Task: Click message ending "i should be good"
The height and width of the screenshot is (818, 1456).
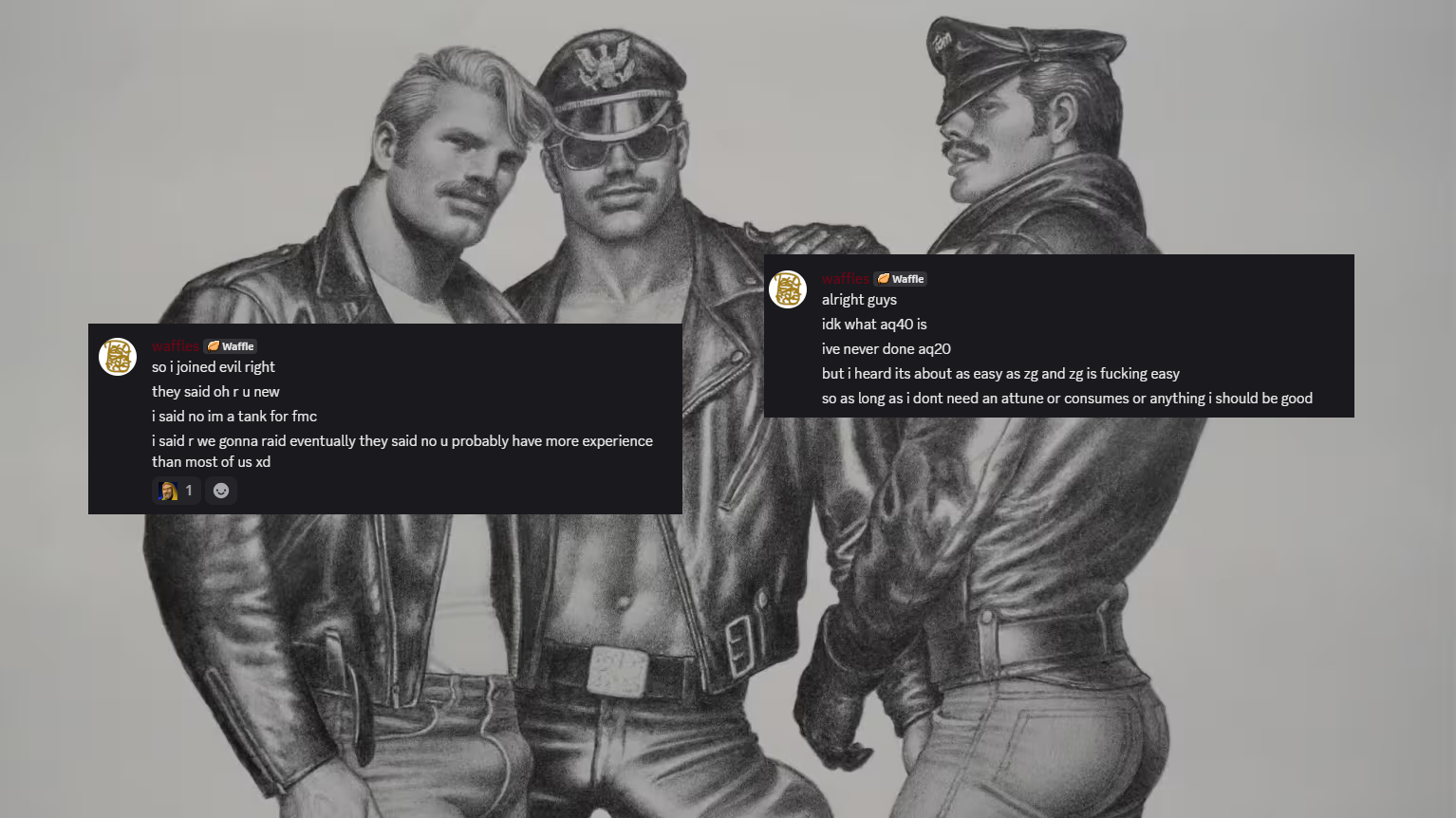Action: [1067, 399]
